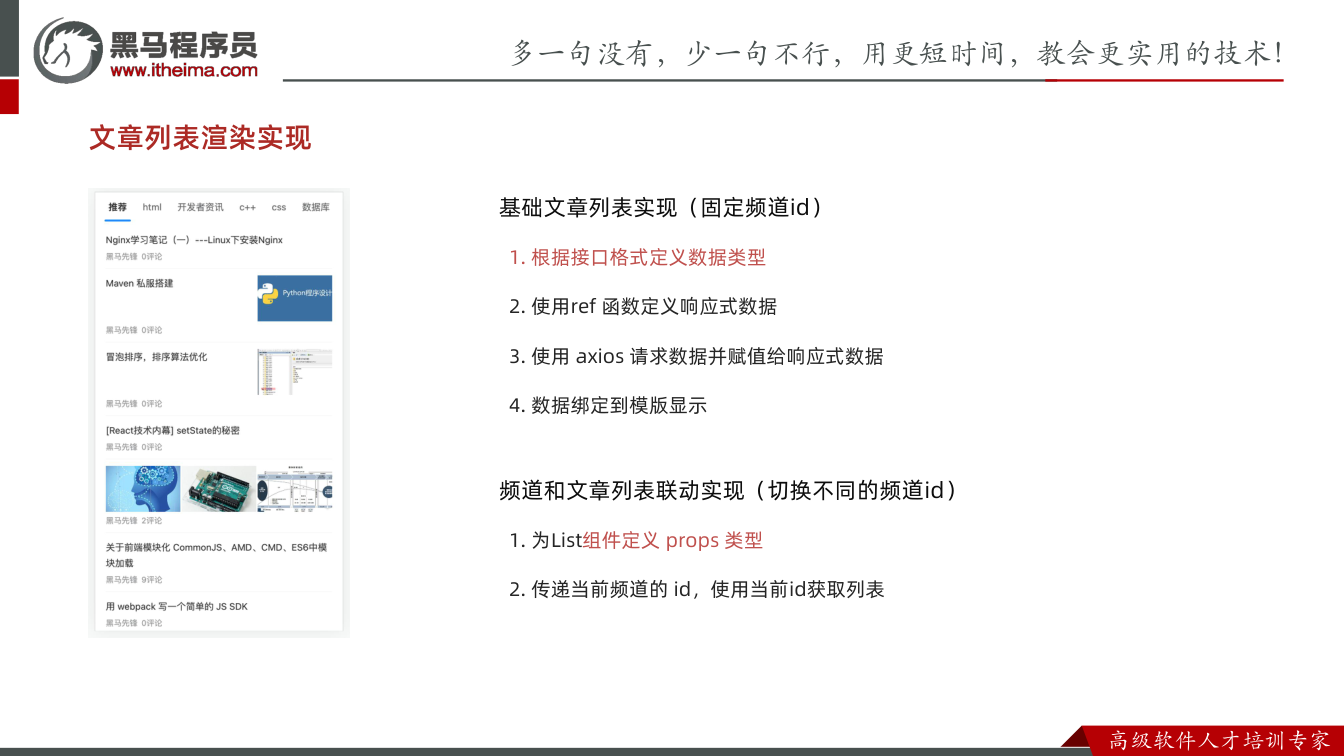Open the 数据库 channel tab
The image size is (1344, 756).
tap(316, 207)
